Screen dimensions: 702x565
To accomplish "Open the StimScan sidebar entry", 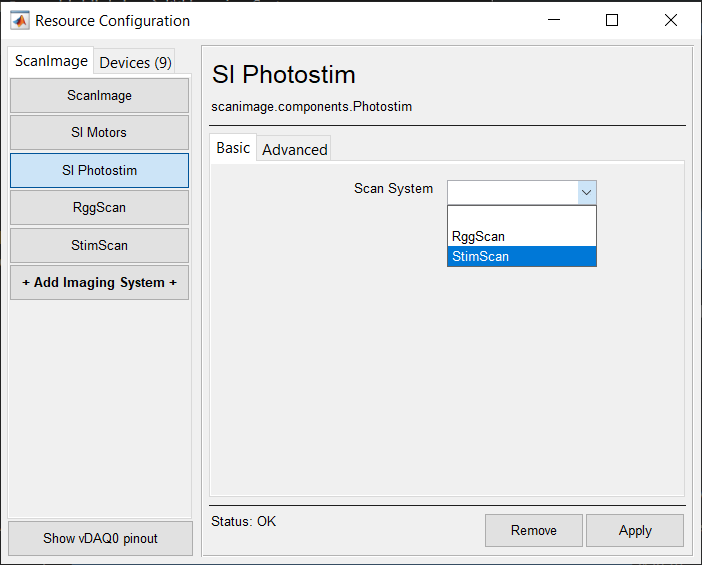I will 99,245.
